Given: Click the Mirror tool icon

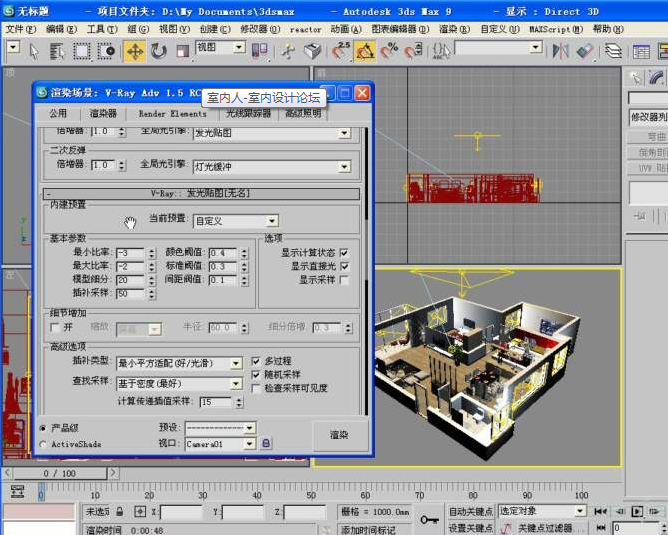Looking at the screenshot, I should pyautogui.click(x=561, y=50).
